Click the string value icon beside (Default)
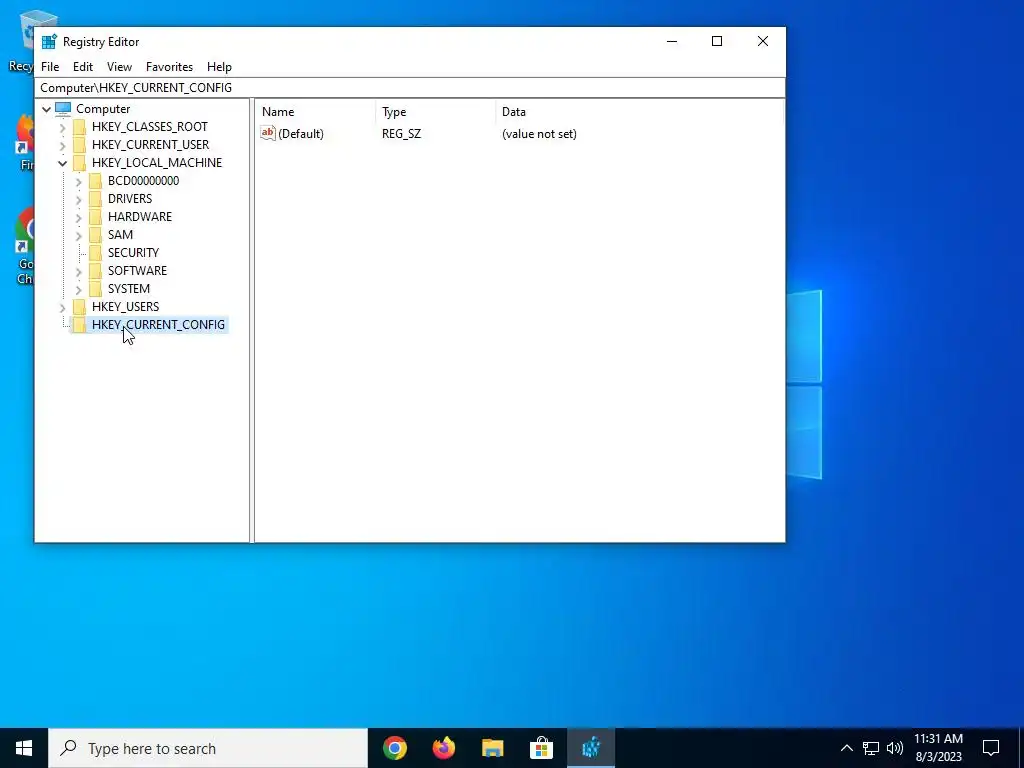Image resolution: width=1024 pixels, height=768 pixels. coord(268,133)
